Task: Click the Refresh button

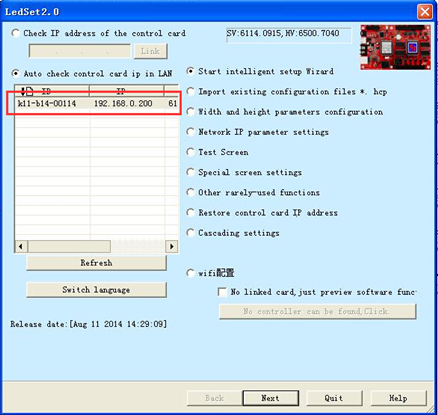Action: [96, 263]
